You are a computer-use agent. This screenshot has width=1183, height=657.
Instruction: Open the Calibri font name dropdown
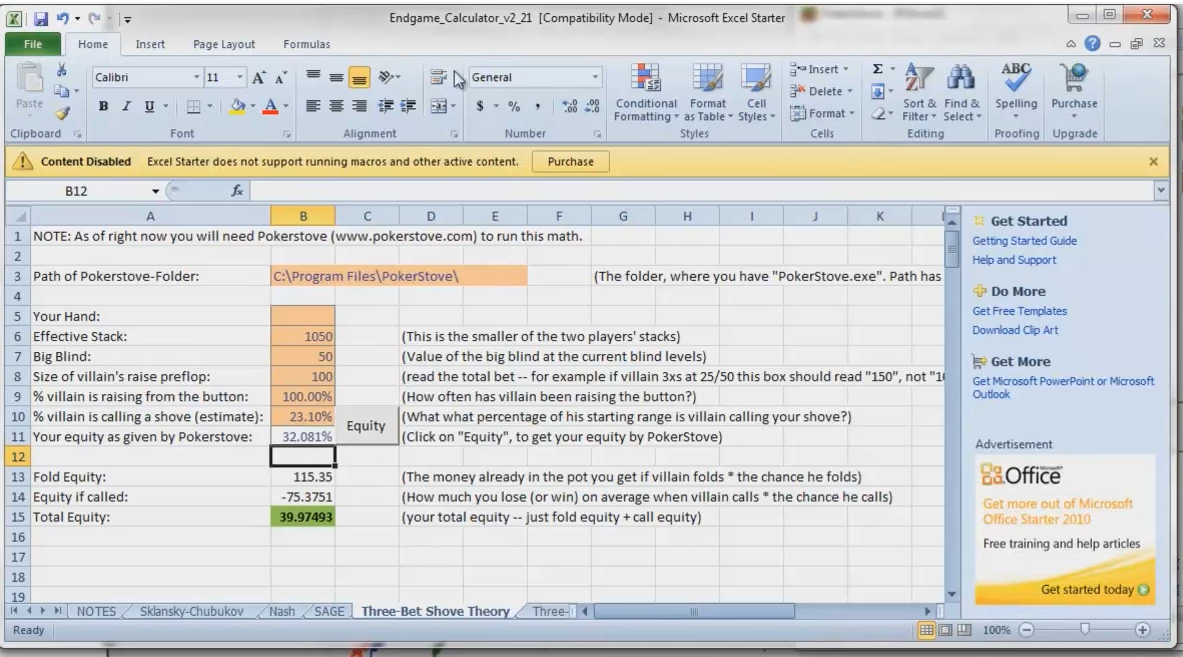pos(196,78)
